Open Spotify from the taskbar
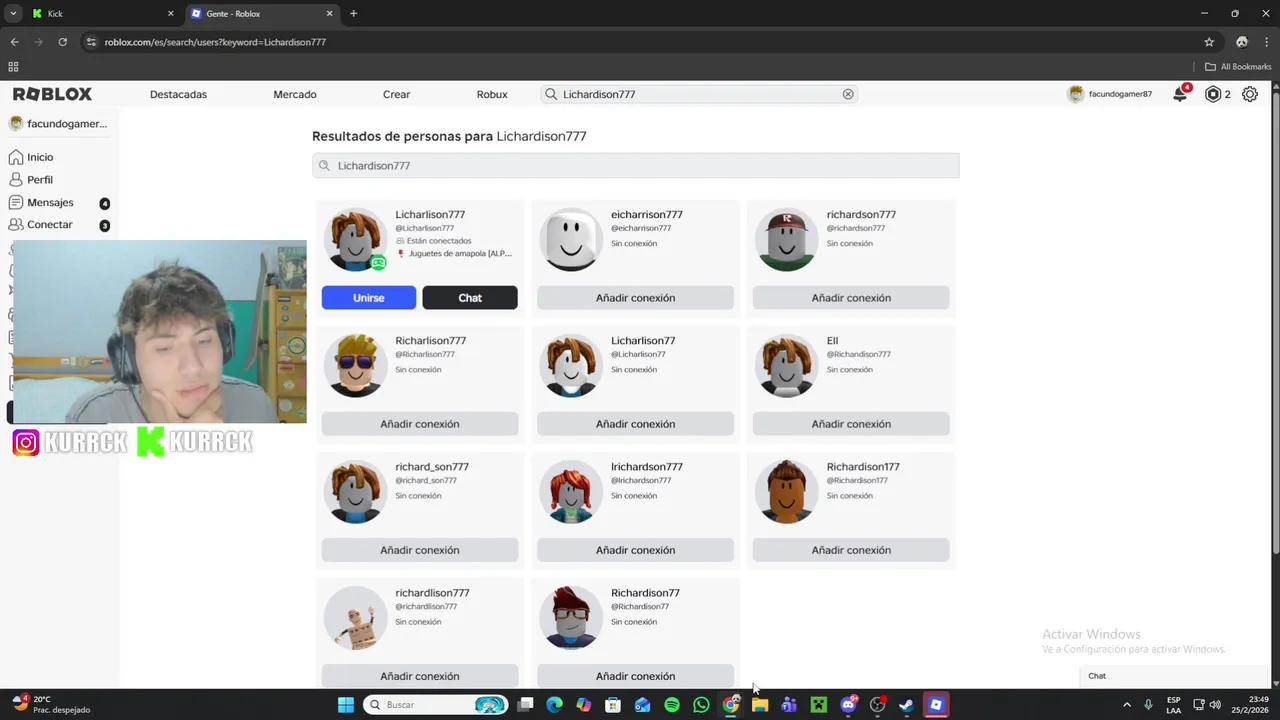Image resolution: width=1280 pixels, height=720 pixels. pyautogui.click(x=672, y=705)
